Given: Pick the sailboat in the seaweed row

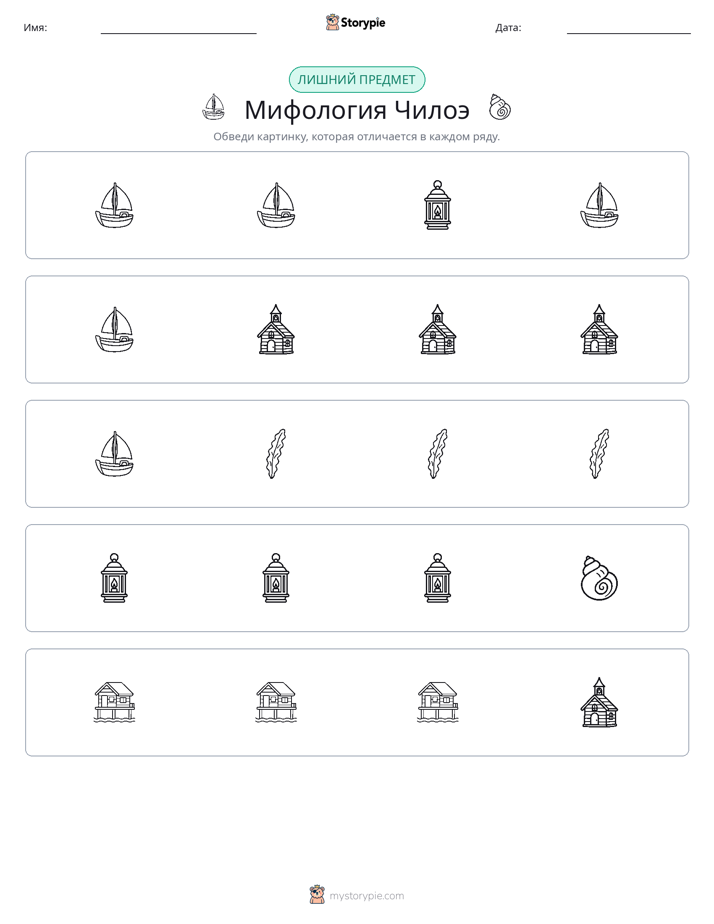Looking at the screenshot, I should click(114, 454).
